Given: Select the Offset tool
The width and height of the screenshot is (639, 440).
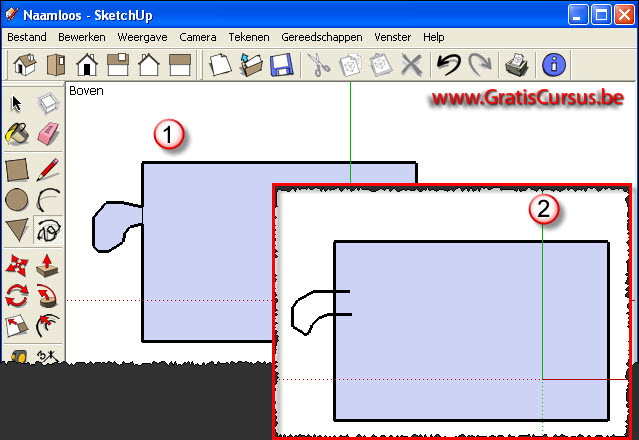Looking at the screenshot, I should 47,326.
